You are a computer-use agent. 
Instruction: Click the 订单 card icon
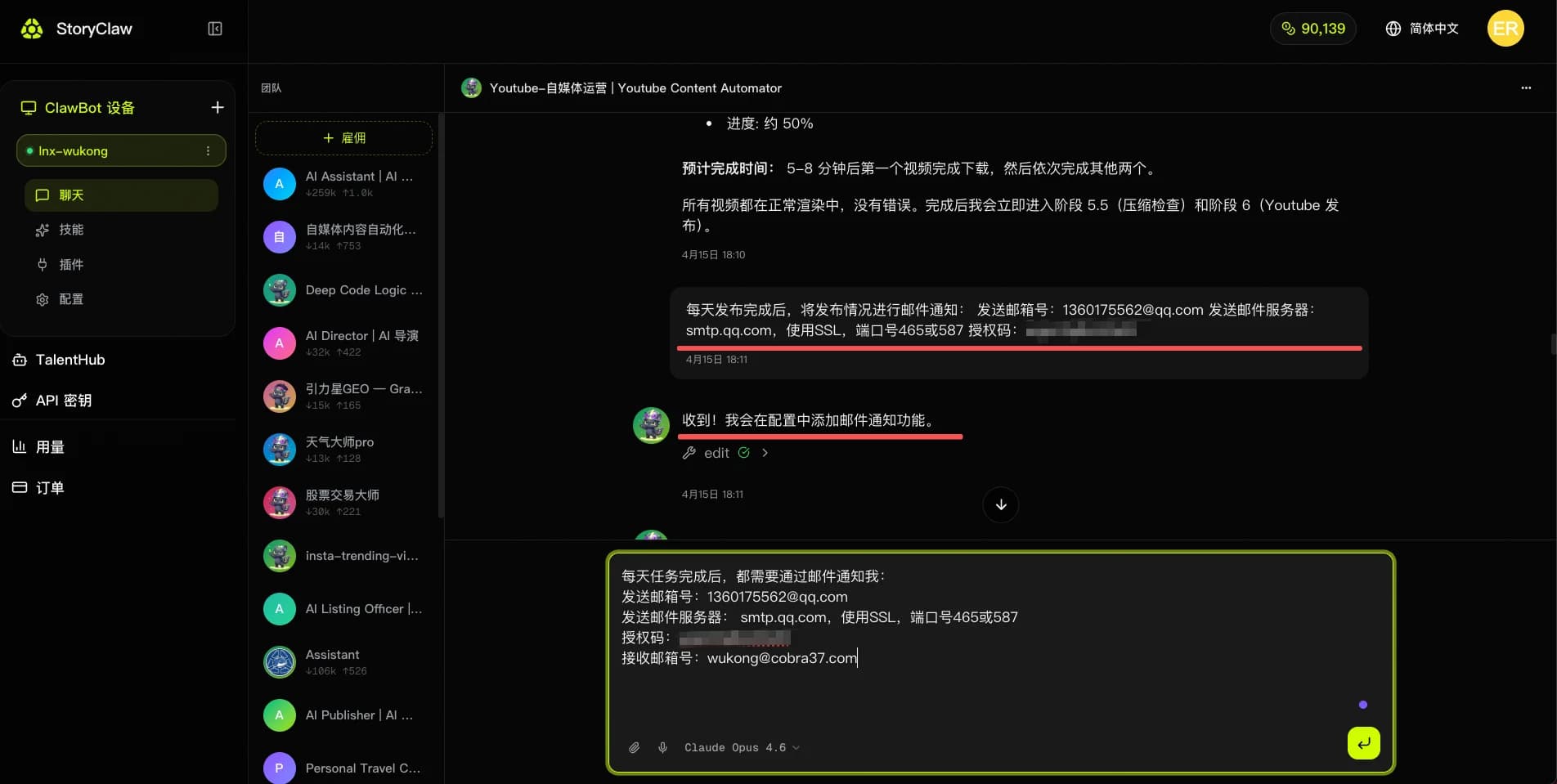pos(20,487)
